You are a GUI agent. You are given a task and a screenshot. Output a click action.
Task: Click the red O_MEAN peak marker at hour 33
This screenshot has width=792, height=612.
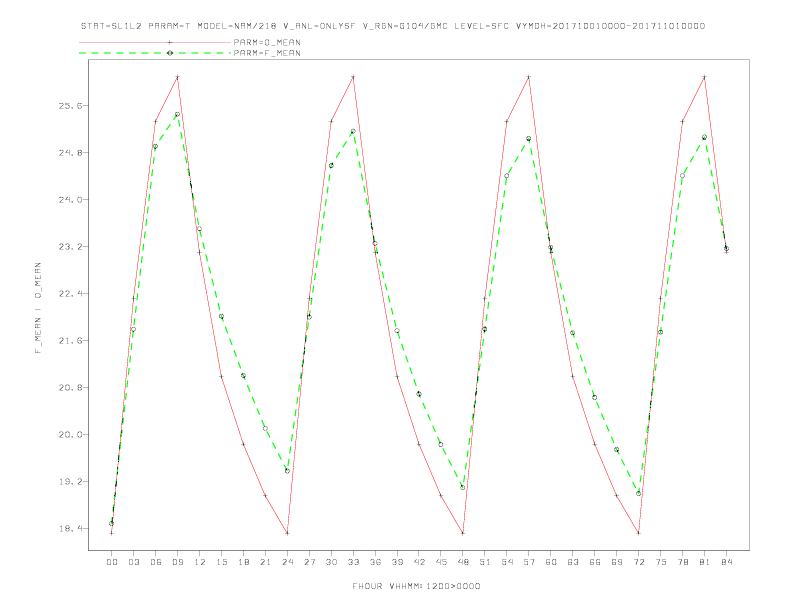coord(353,77)
